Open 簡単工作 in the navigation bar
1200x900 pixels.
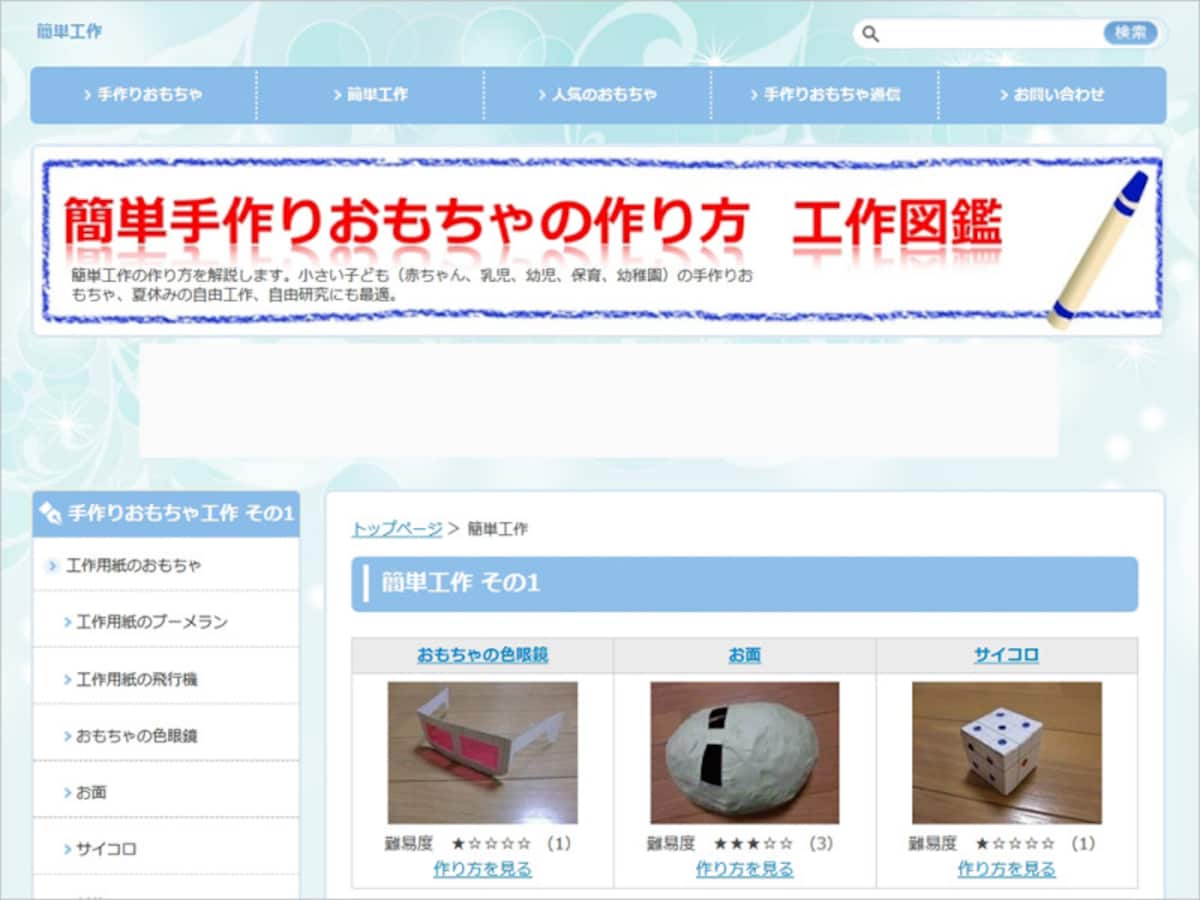tap(370, 95)
